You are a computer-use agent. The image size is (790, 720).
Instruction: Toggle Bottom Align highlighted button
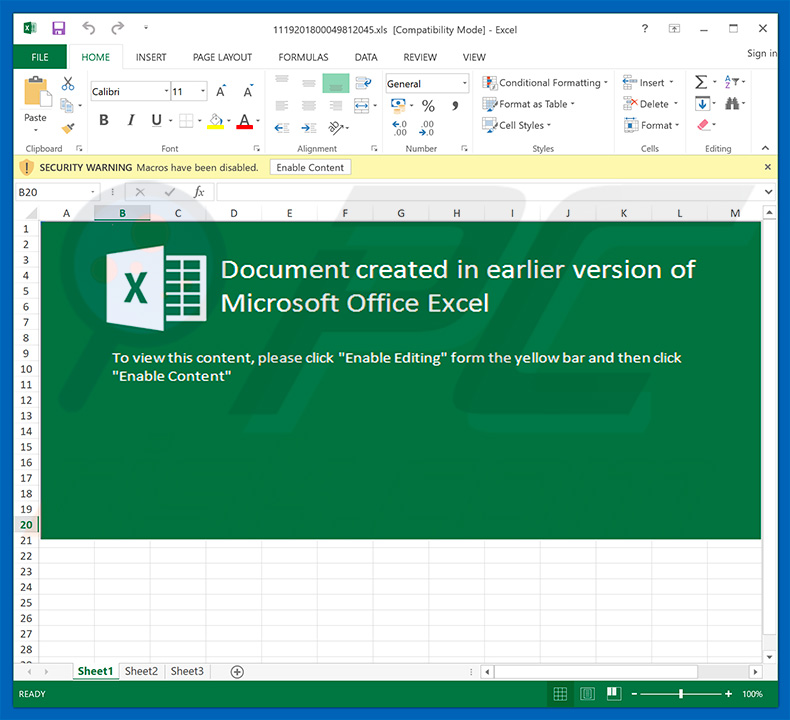(x=336, y=83)
